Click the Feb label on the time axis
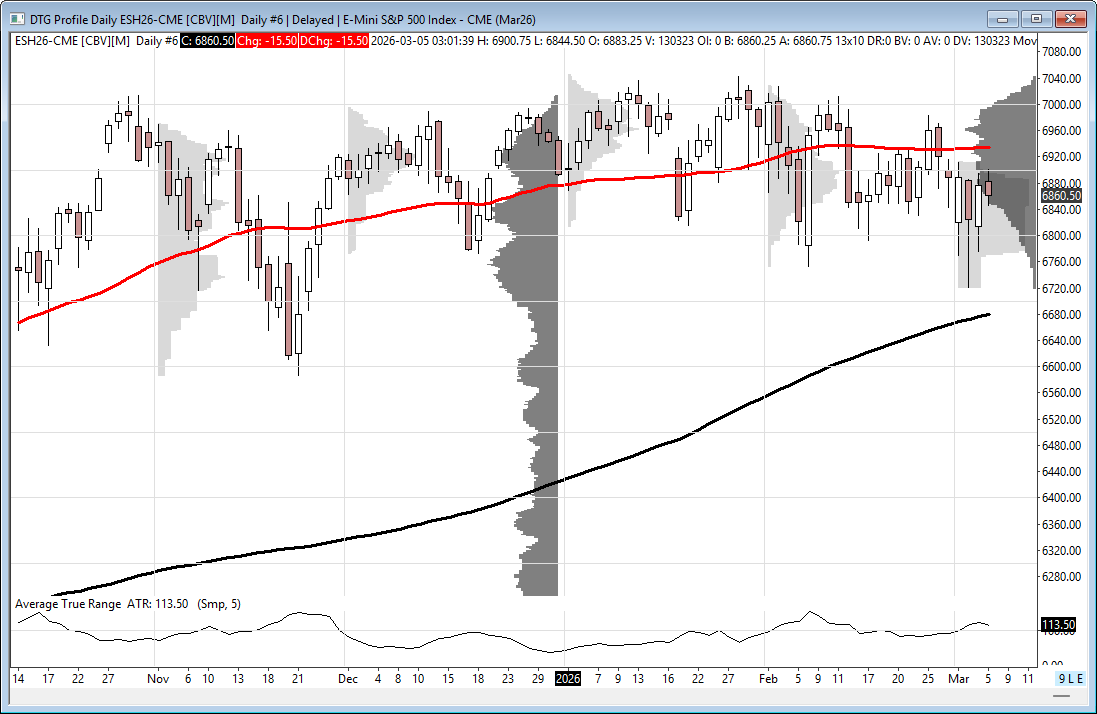 (767, 679)
